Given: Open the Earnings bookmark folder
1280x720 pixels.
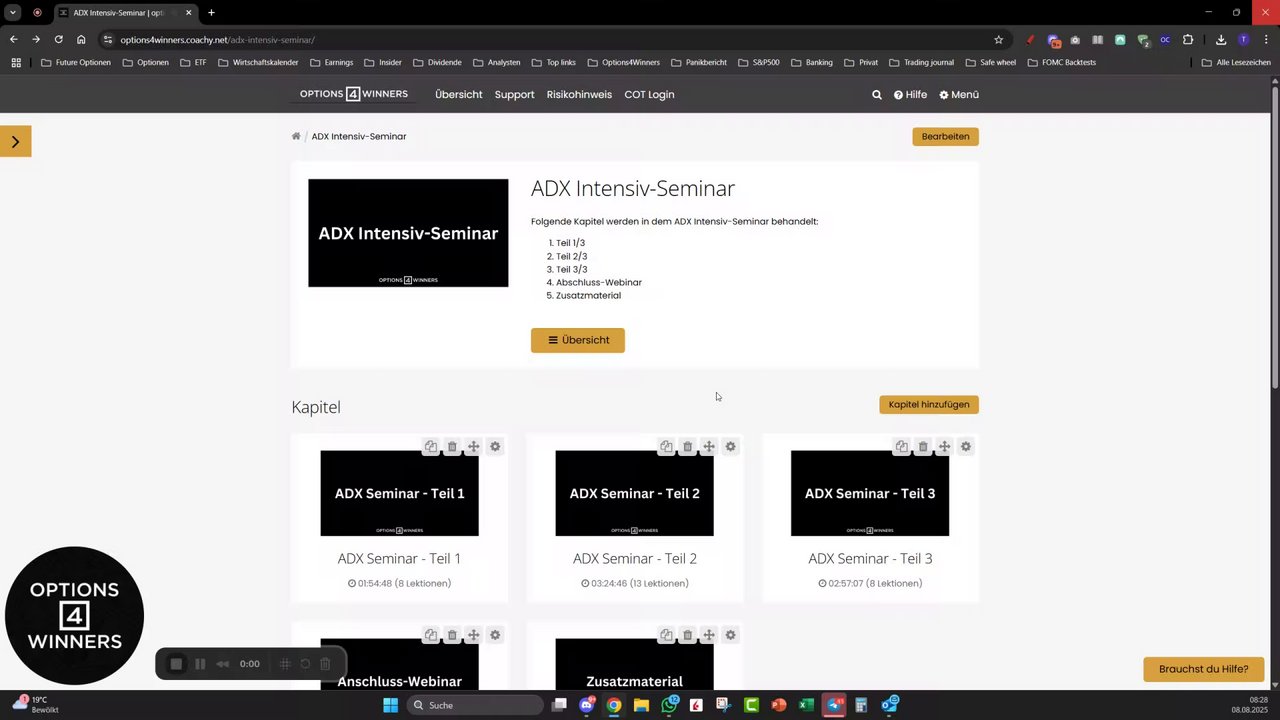Looking at the screenshot, I should [332, 62].
